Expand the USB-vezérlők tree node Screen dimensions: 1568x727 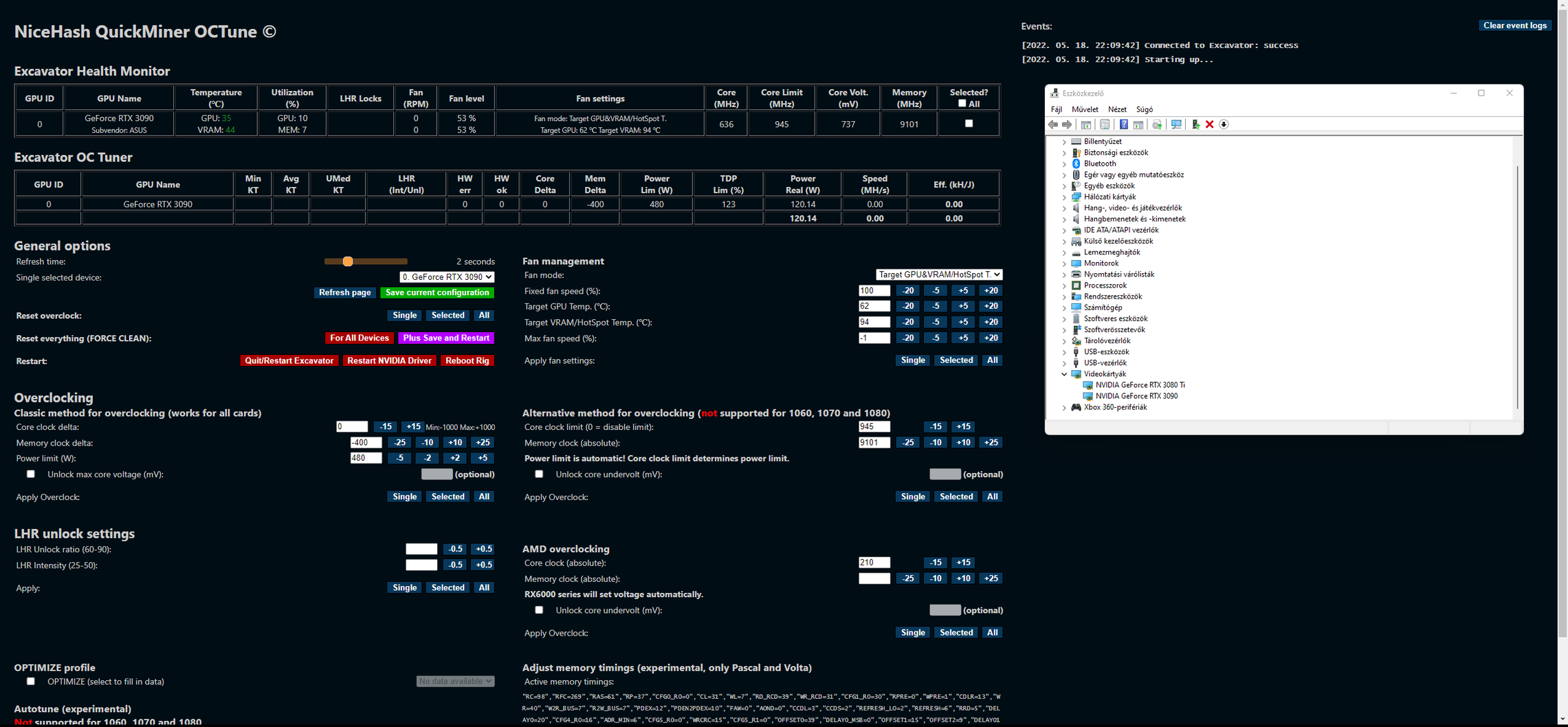tap(1064, 363)
